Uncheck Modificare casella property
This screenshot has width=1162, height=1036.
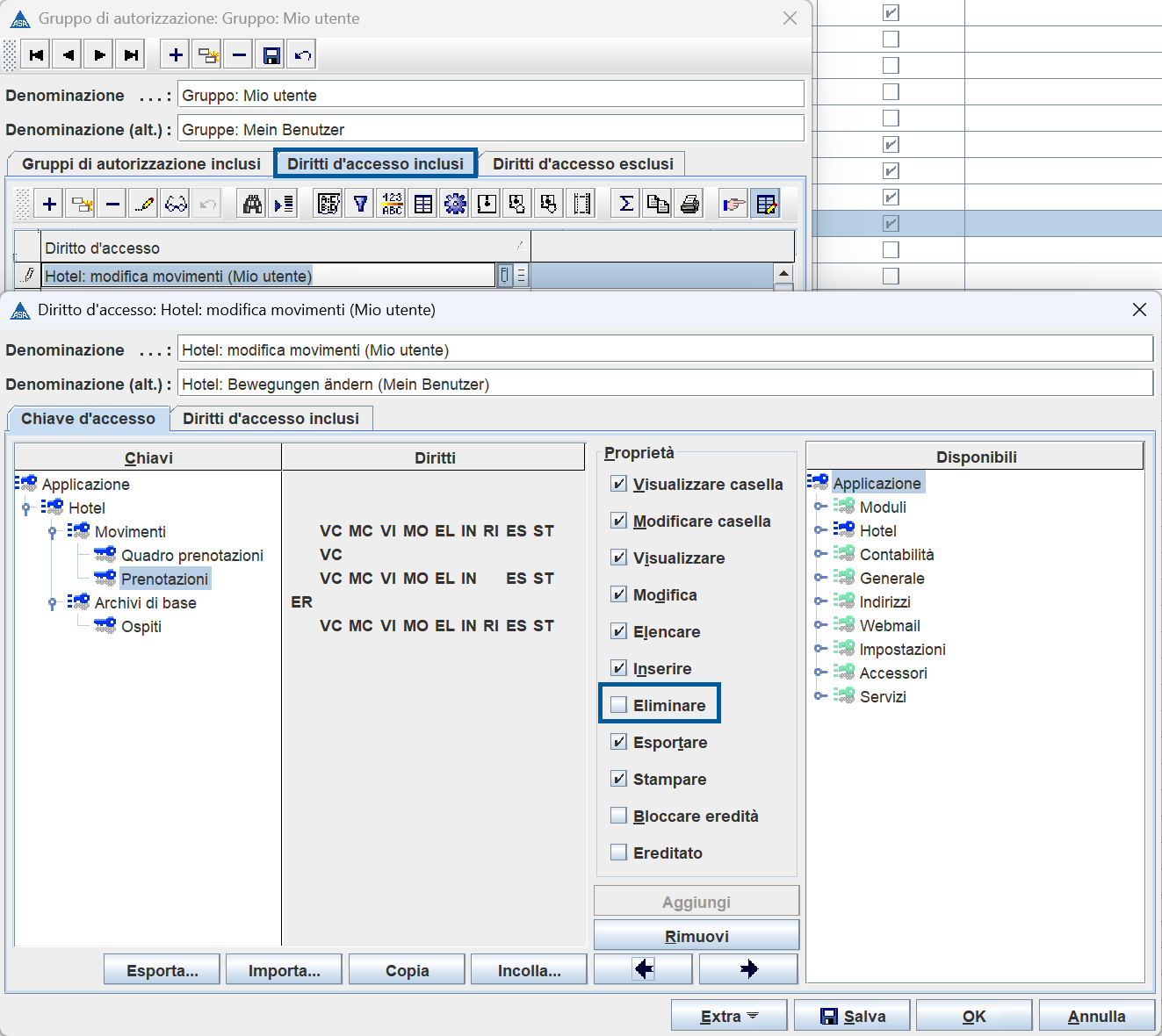(619, 521)
